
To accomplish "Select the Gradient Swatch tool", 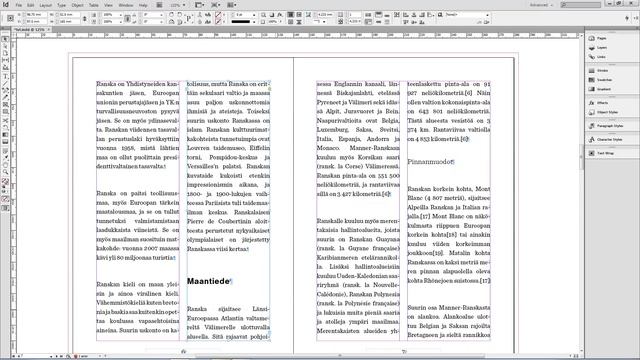I will tap(5, 135).
